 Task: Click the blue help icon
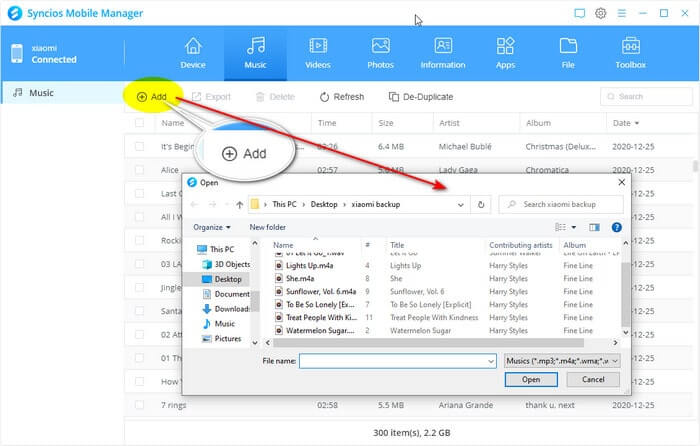(617, 227)
